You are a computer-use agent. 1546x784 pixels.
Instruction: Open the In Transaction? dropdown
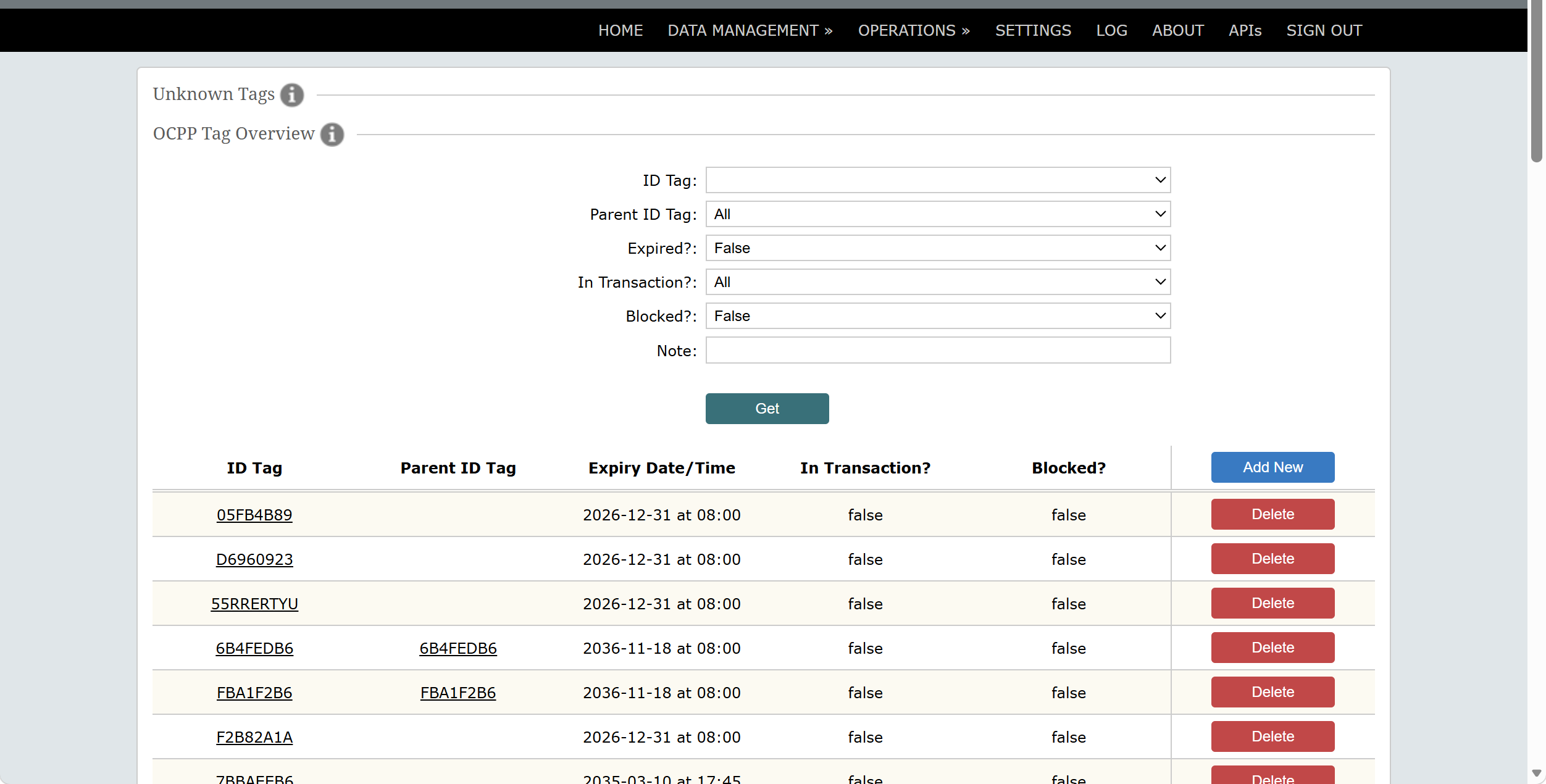pos(938,282)
